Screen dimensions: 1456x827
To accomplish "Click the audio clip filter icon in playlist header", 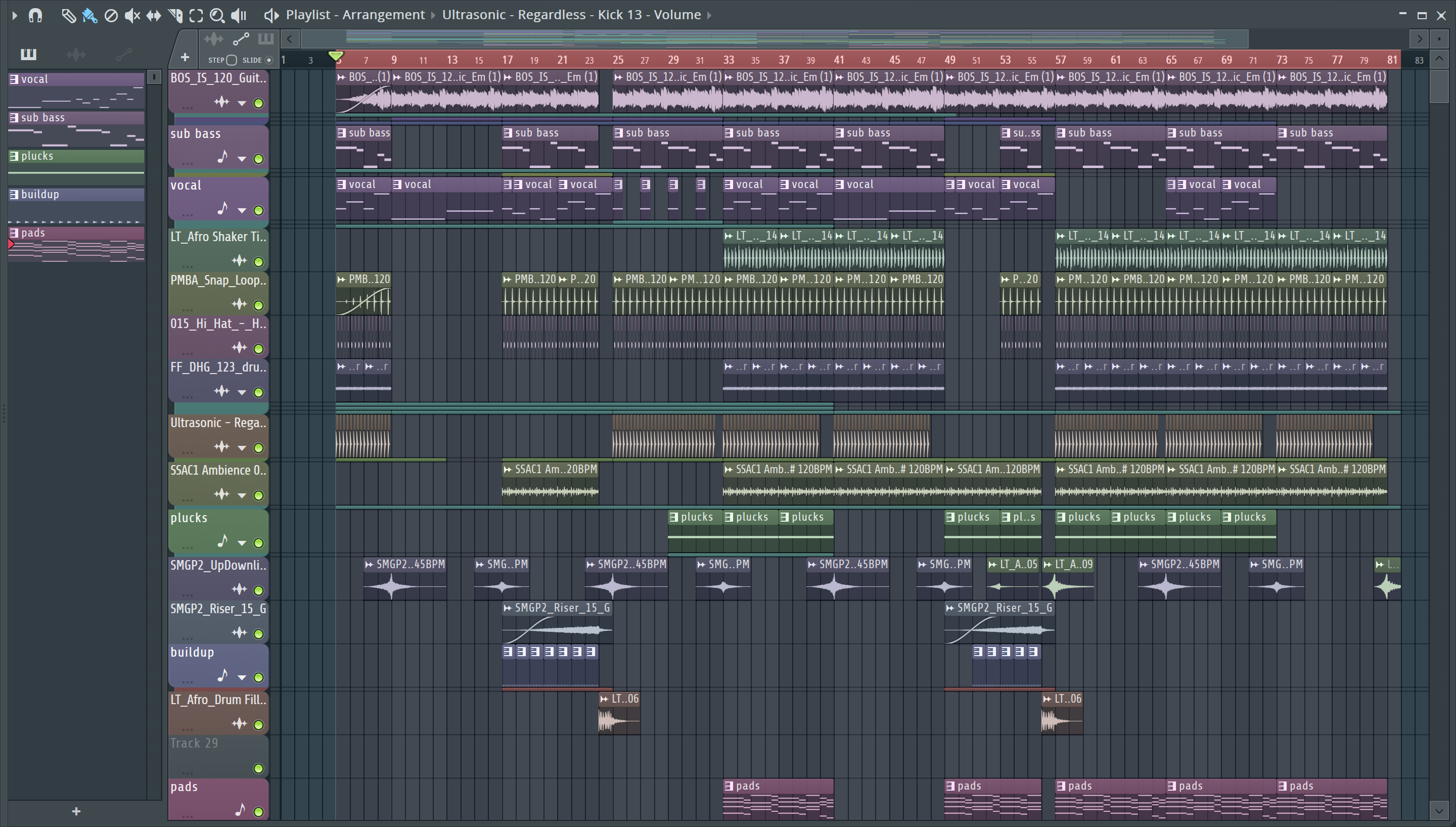I will [213, 39].
